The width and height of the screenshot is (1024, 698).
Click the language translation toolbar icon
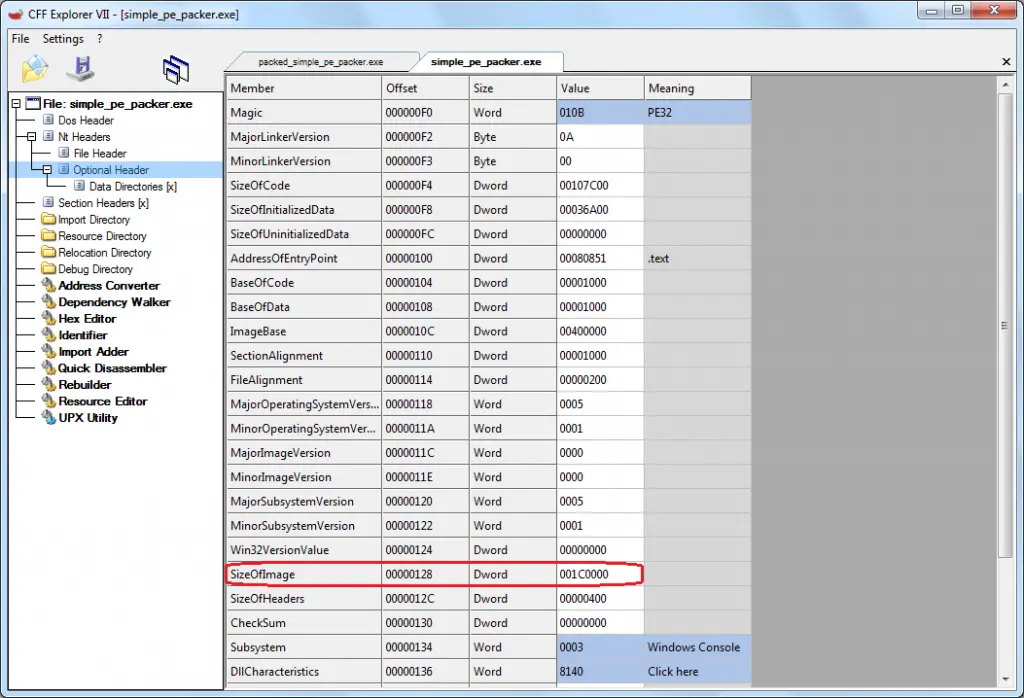click(x=176, y=68)
